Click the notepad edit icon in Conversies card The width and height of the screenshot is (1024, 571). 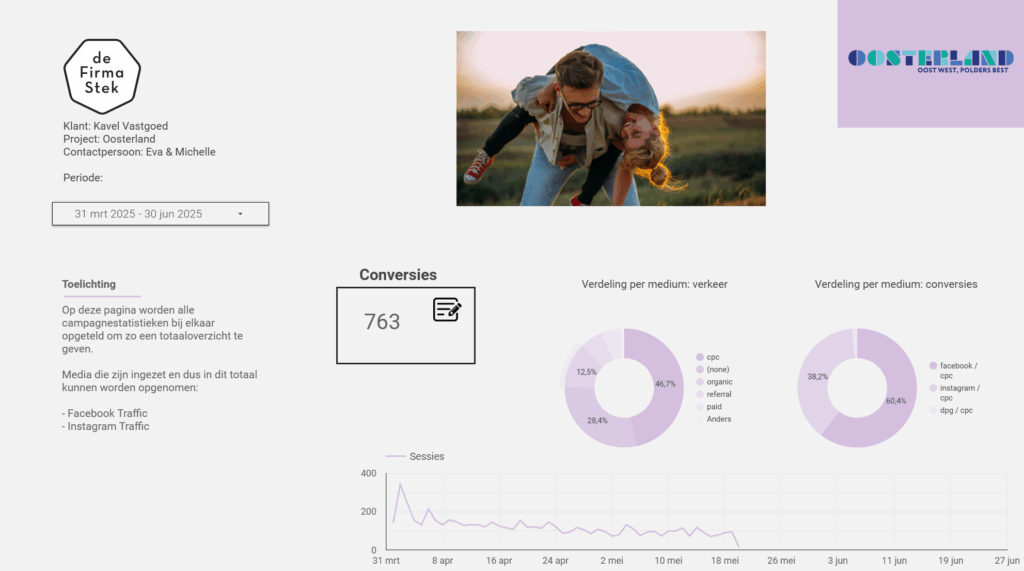tap(447, 309)
